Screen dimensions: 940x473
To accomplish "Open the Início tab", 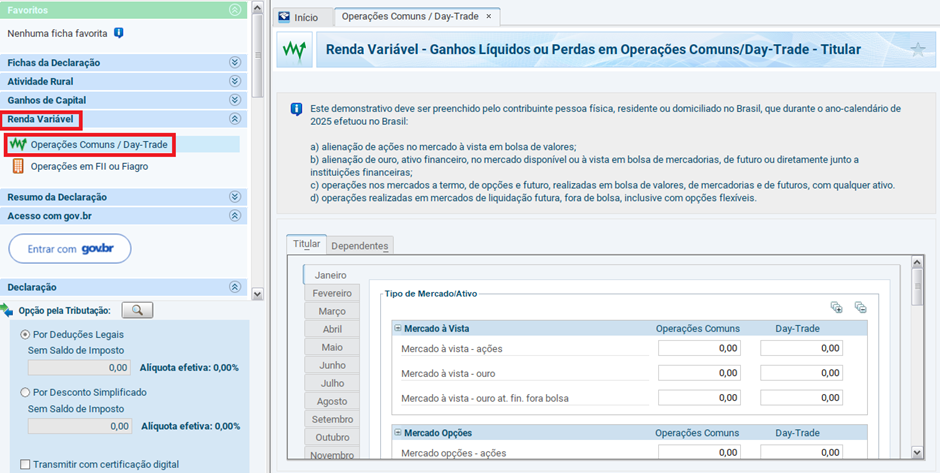I will point(298,17).
